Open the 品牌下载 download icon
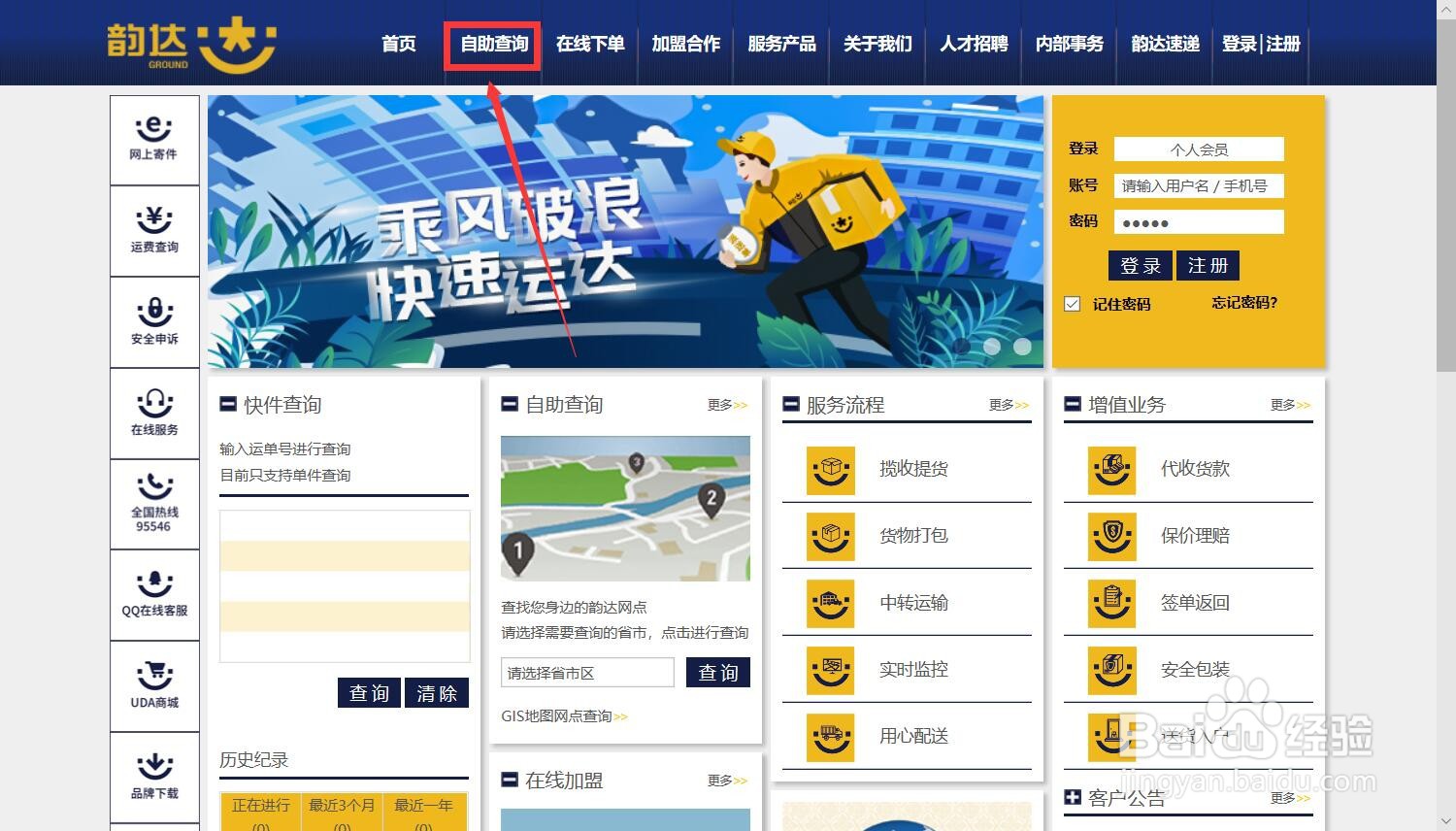1456x831 pixels. tap(154, 778)
